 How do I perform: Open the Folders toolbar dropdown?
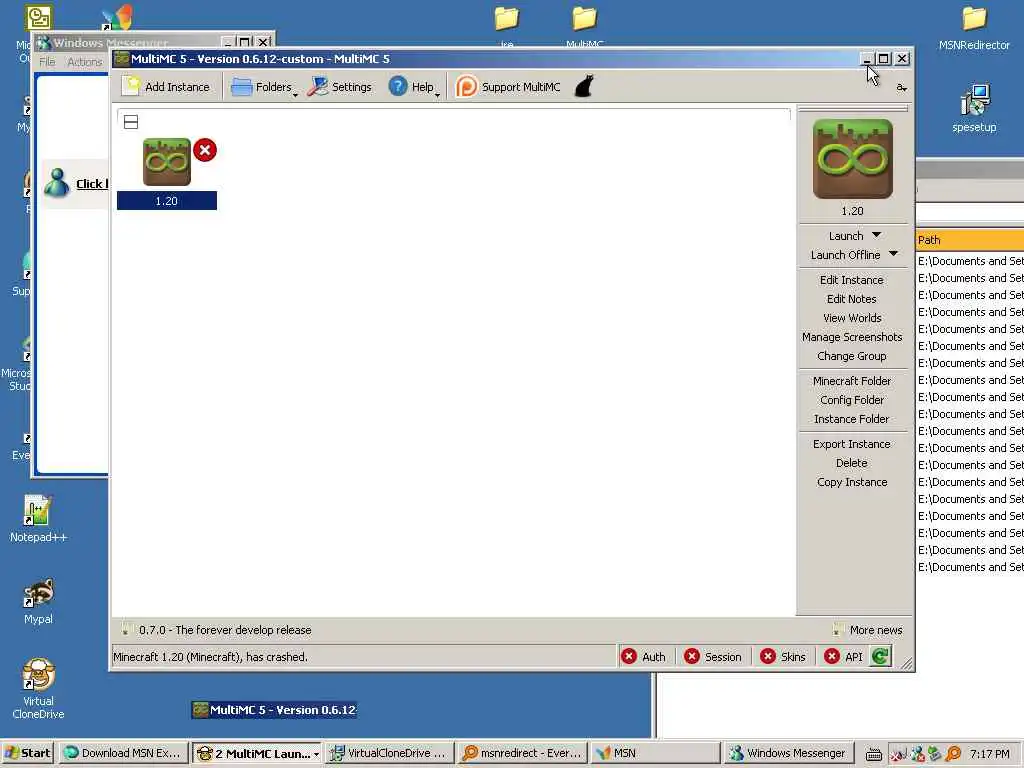pos(264,87)
